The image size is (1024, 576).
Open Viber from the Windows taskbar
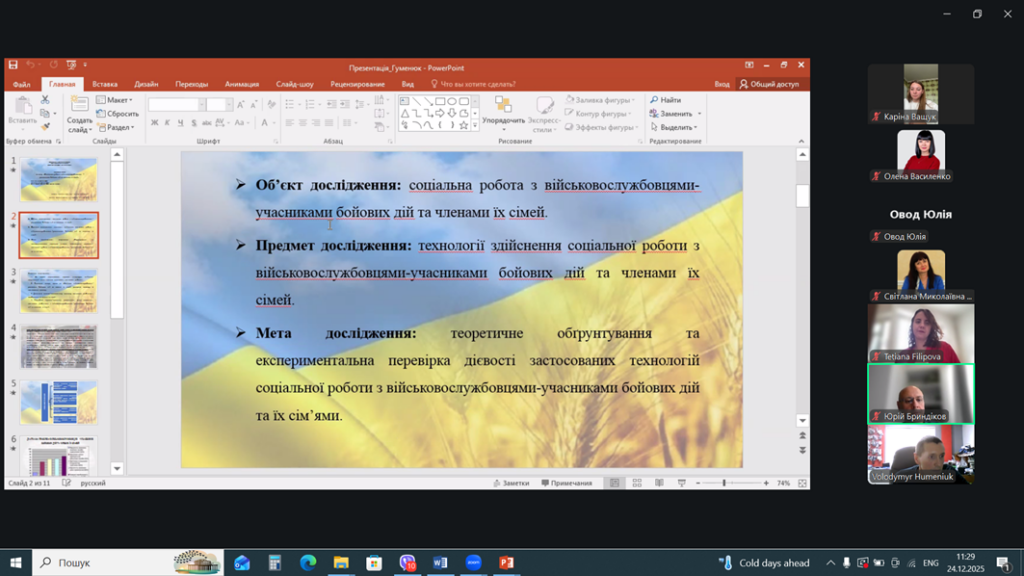[x=407, y=563]
